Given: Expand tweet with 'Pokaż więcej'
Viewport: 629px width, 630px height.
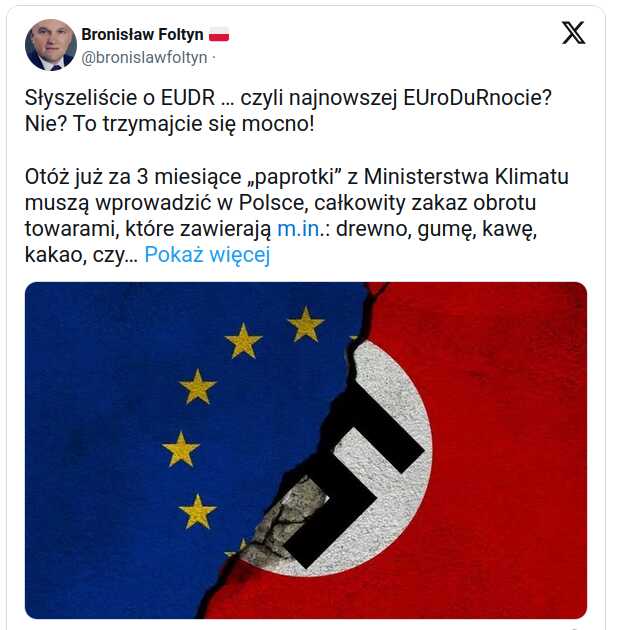Looking at the screenshot, I should click(207, 255).
